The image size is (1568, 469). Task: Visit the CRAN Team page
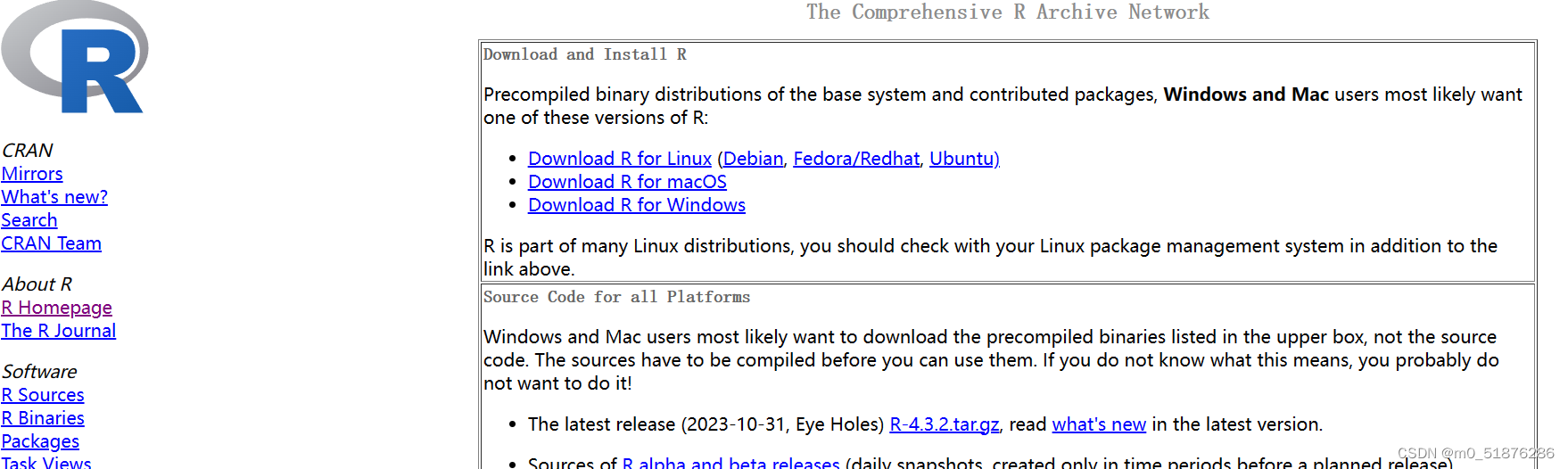point(51,243)
